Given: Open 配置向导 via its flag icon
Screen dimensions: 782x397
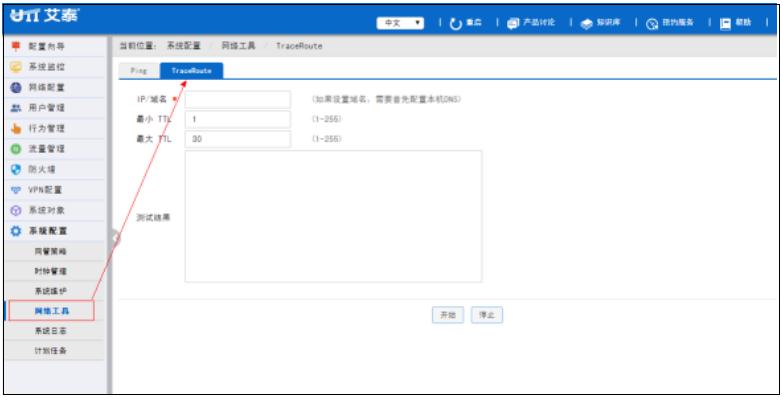Looking at the screenshot, I should 16,46.
